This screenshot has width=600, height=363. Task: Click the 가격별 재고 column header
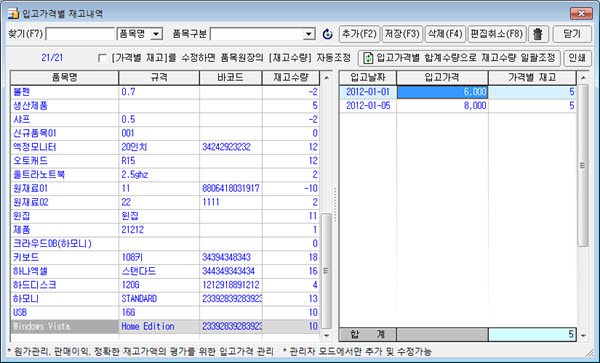coord(532,78)
